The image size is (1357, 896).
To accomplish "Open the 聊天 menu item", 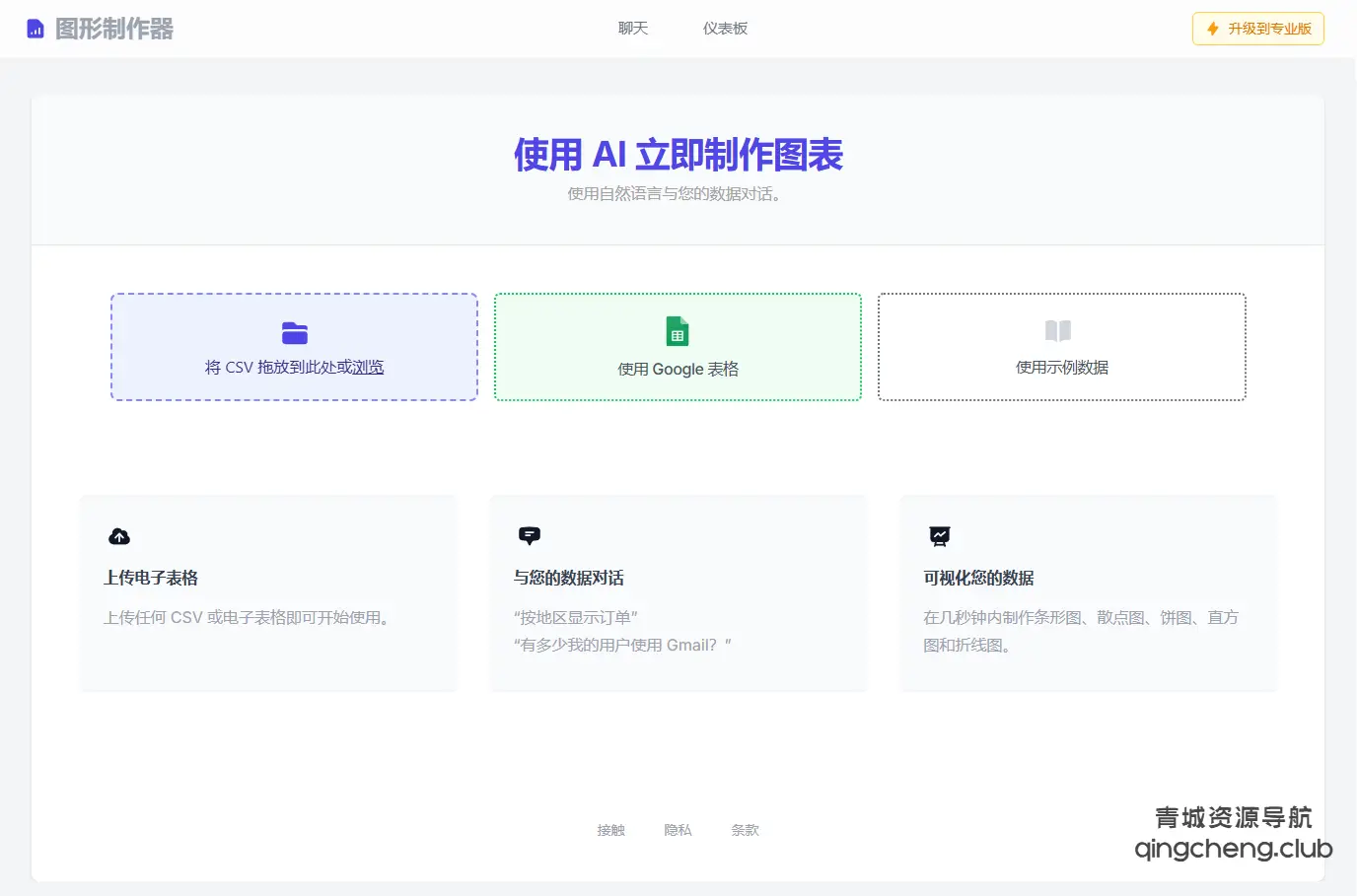I will pos(632,29).
